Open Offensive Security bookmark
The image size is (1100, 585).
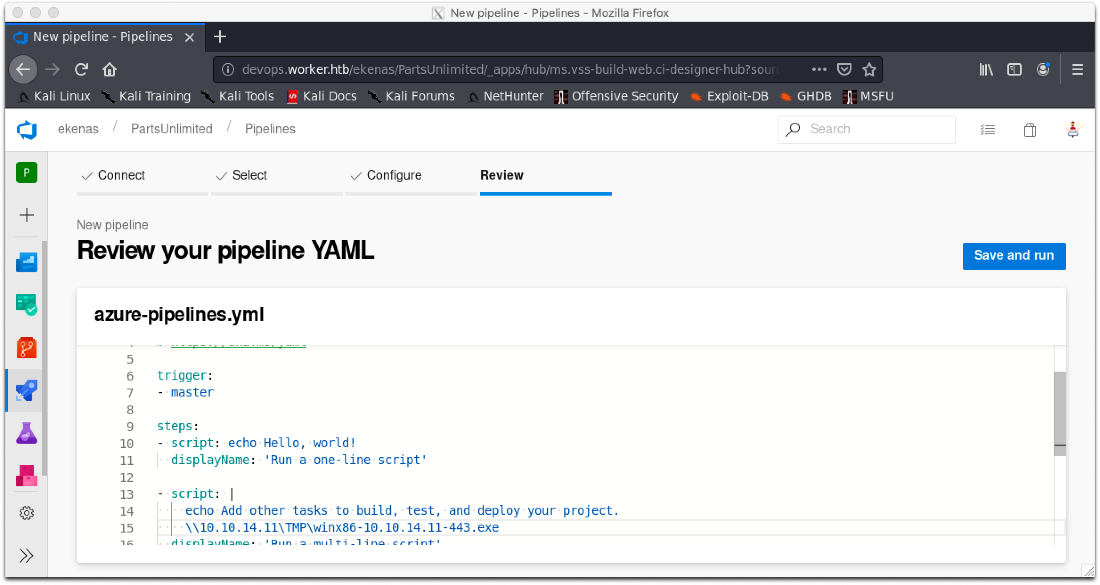[617, 96]
